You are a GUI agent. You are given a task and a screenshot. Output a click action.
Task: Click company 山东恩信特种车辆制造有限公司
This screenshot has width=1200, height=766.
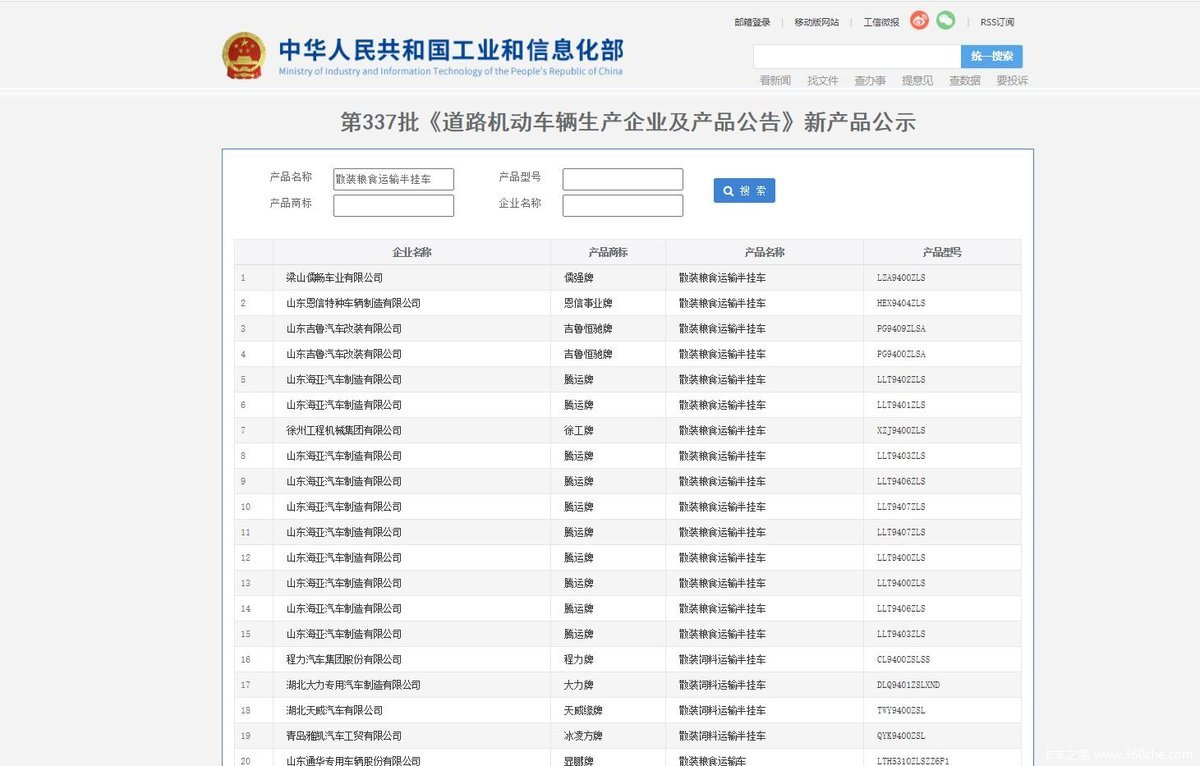pyautogui.click(x=353, y=303)
